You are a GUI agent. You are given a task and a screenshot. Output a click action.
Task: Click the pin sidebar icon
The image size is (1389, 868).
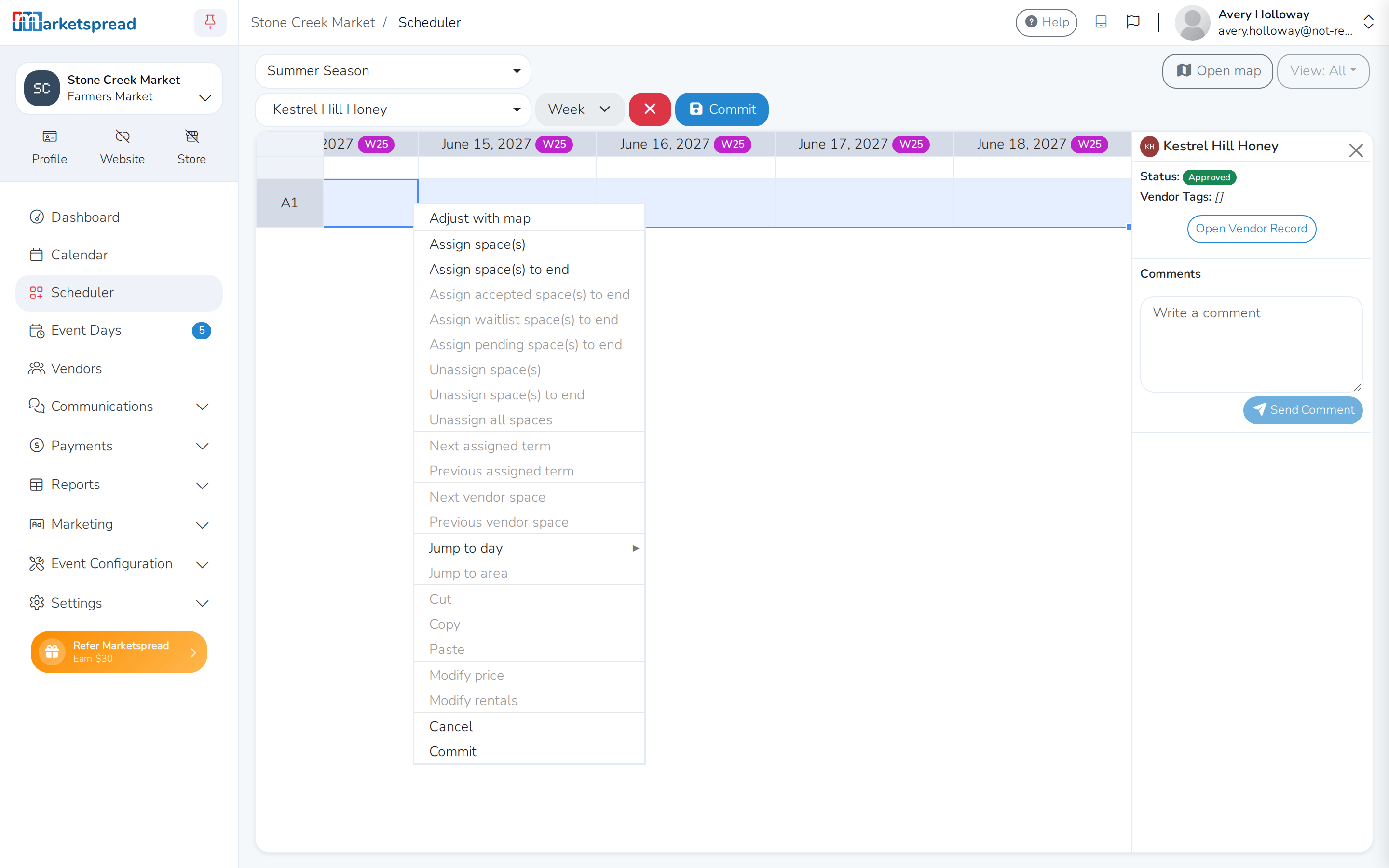point(210,22)
